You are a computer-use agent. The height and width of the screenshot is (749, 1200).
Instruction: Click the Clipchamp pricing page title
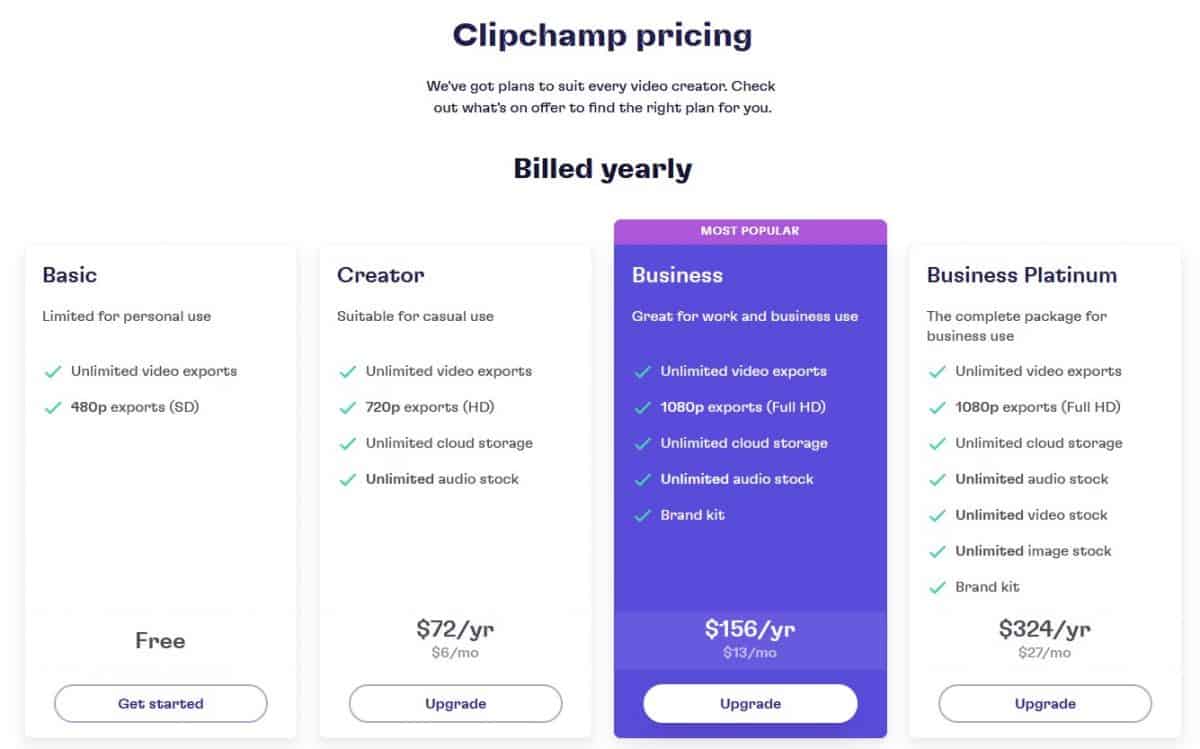(x=602, y=36)
